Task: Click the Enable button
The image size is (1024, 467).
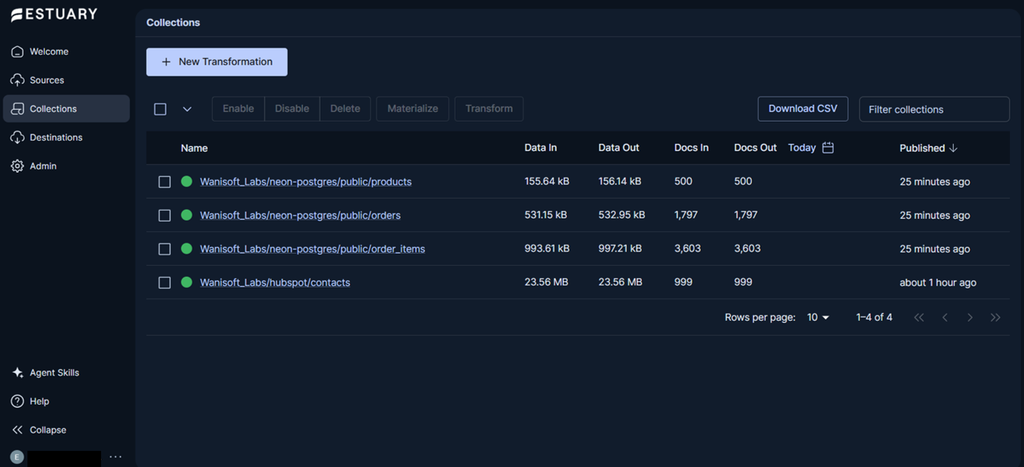Action: (x=238, y=109)
